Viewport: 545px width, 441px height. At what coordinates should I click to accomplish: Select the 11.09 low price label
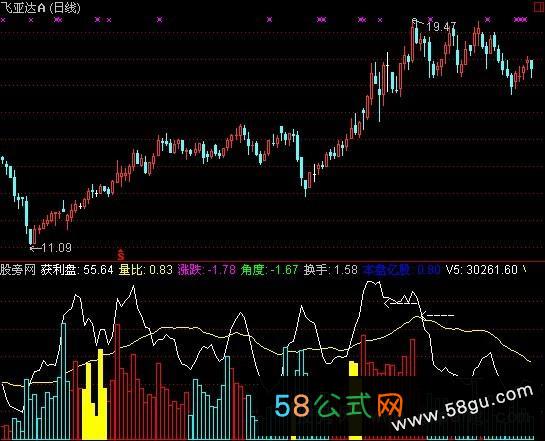[x=57, y=248]
